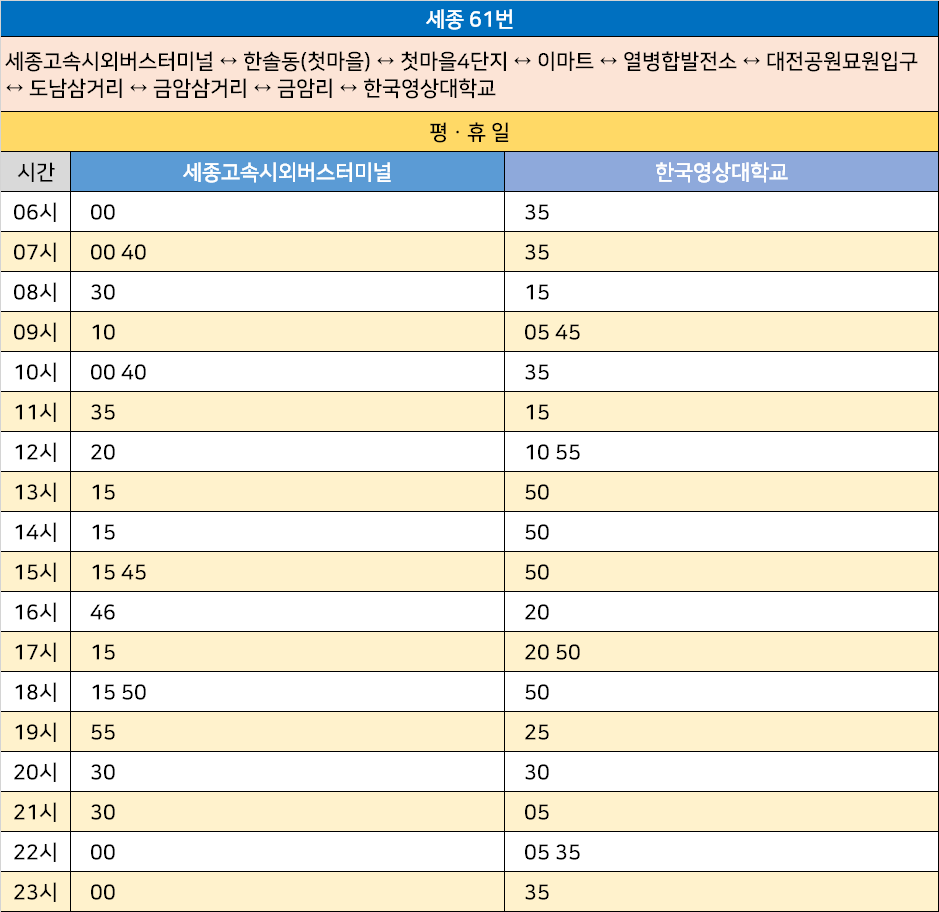Select the 평 · 휴일 schedule header
The height and width of the screenshot is (912, 939).
[x=470, y=132]
